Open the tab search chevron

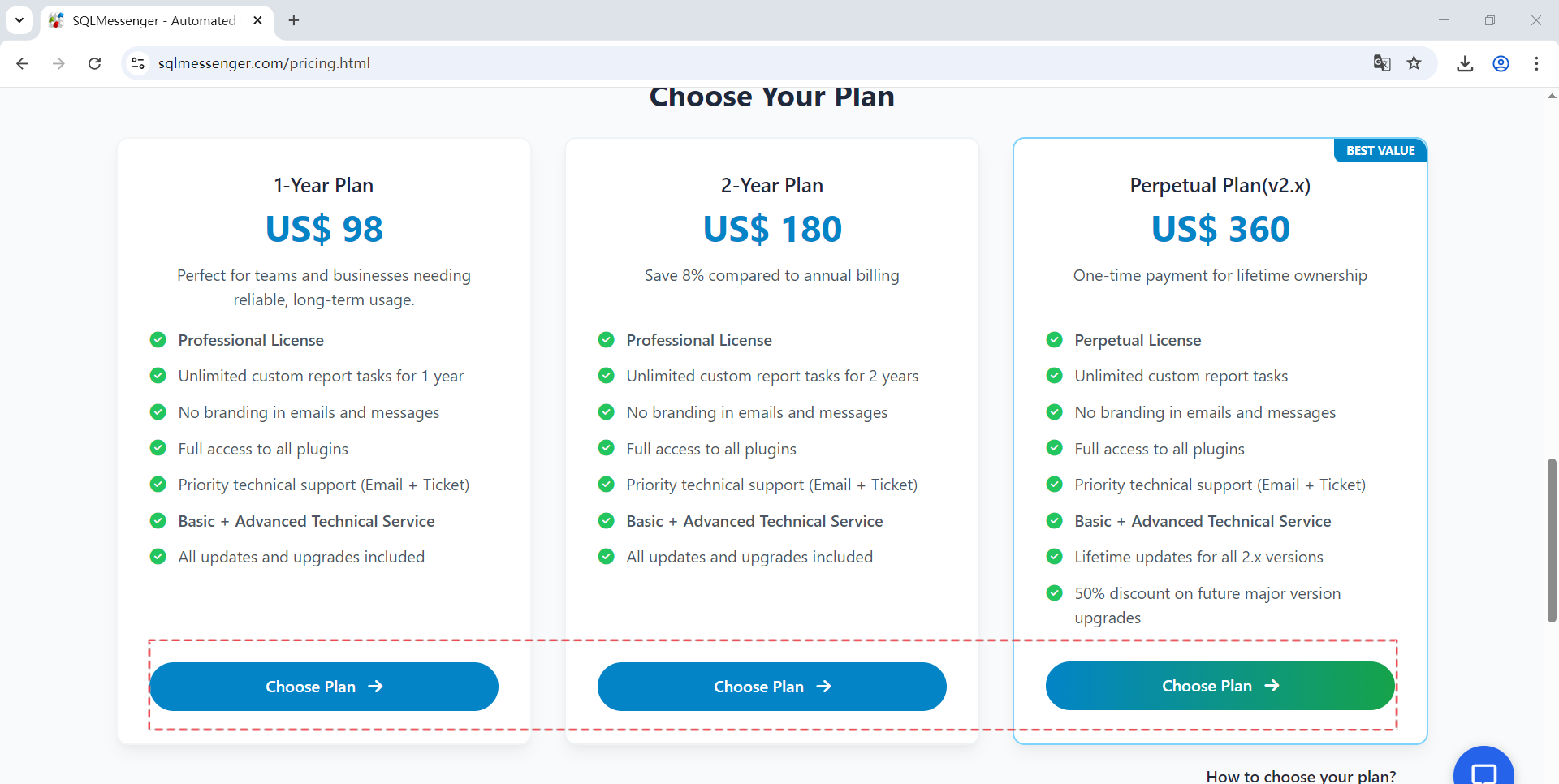click(x=19, y=20)
